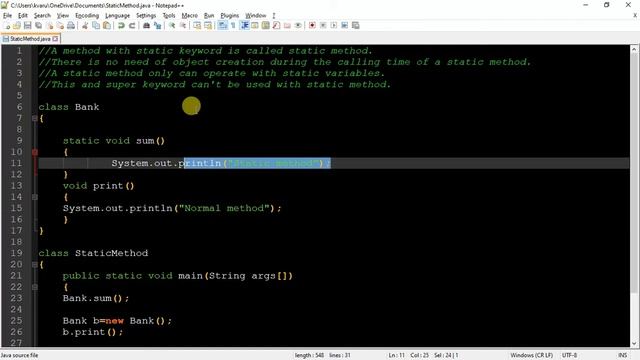Open the Encoding menu
This screenshot has width=640, height=360.
point(87,16)
